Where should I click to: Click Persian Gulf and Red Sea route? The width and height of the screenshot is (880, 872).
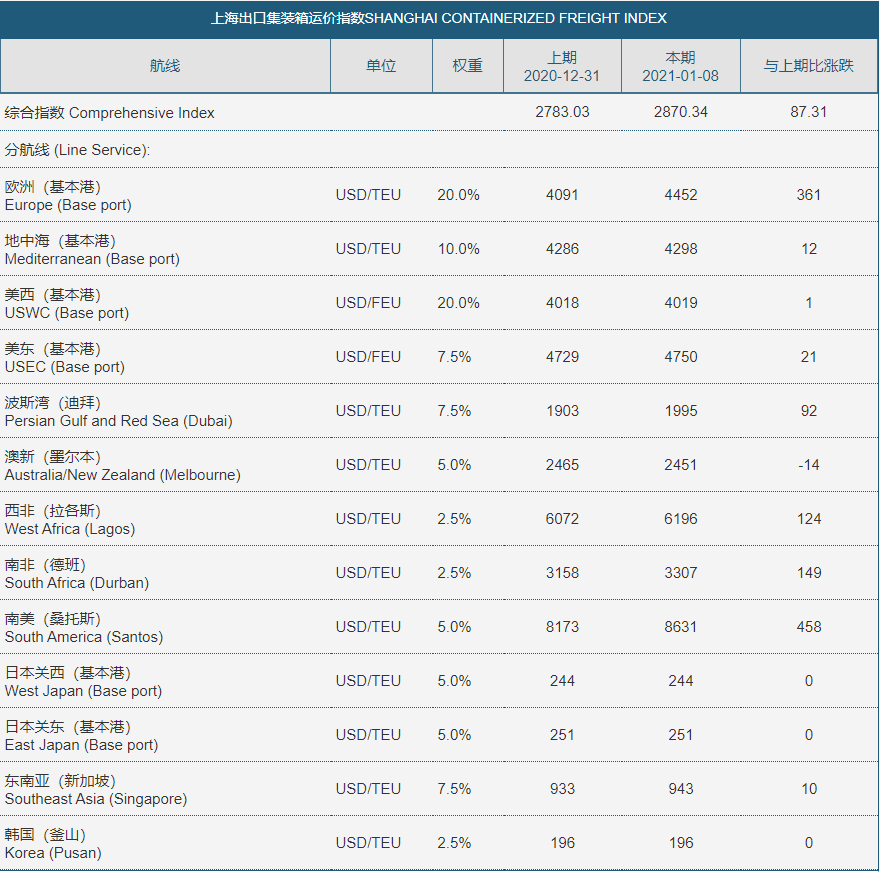118,412
